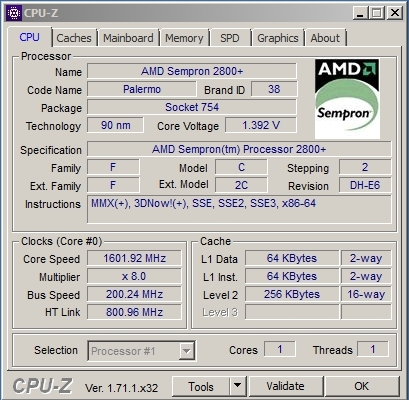
Task: Click the Brand ID value '38'
Action: 274,89
